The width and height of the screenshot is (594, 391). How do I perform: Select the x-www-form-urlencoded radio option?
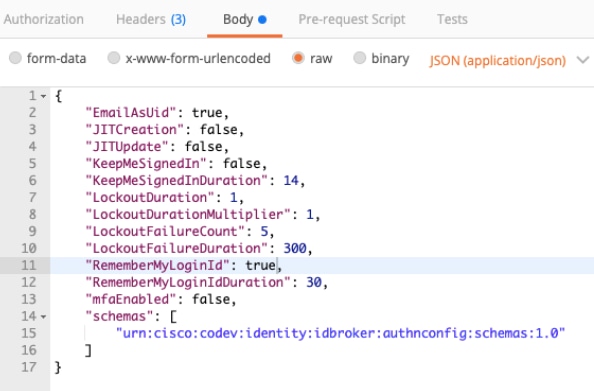[x=114, y=58]
